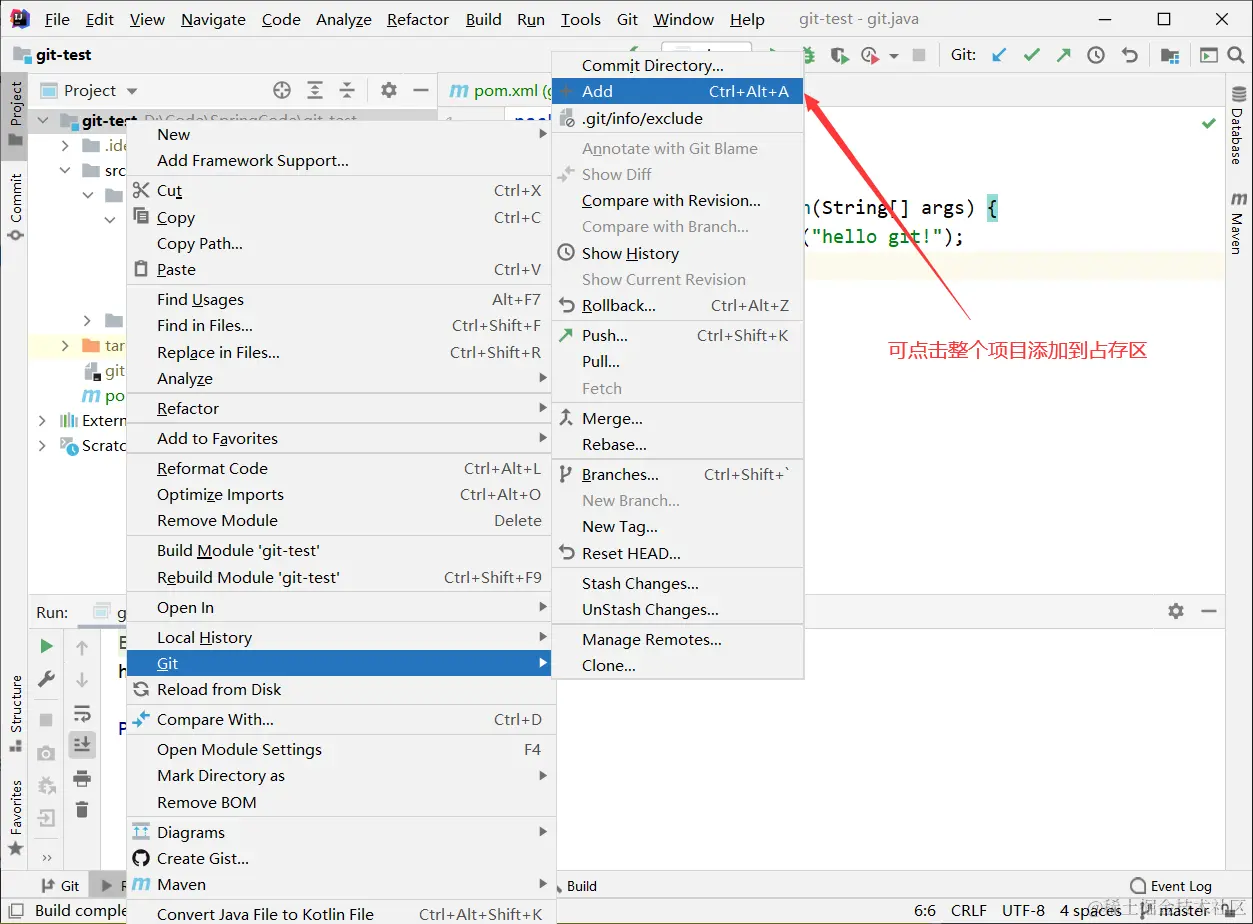Choose Branches in the Git submenu
This screenshot has width=1253, height=924.
678,474
